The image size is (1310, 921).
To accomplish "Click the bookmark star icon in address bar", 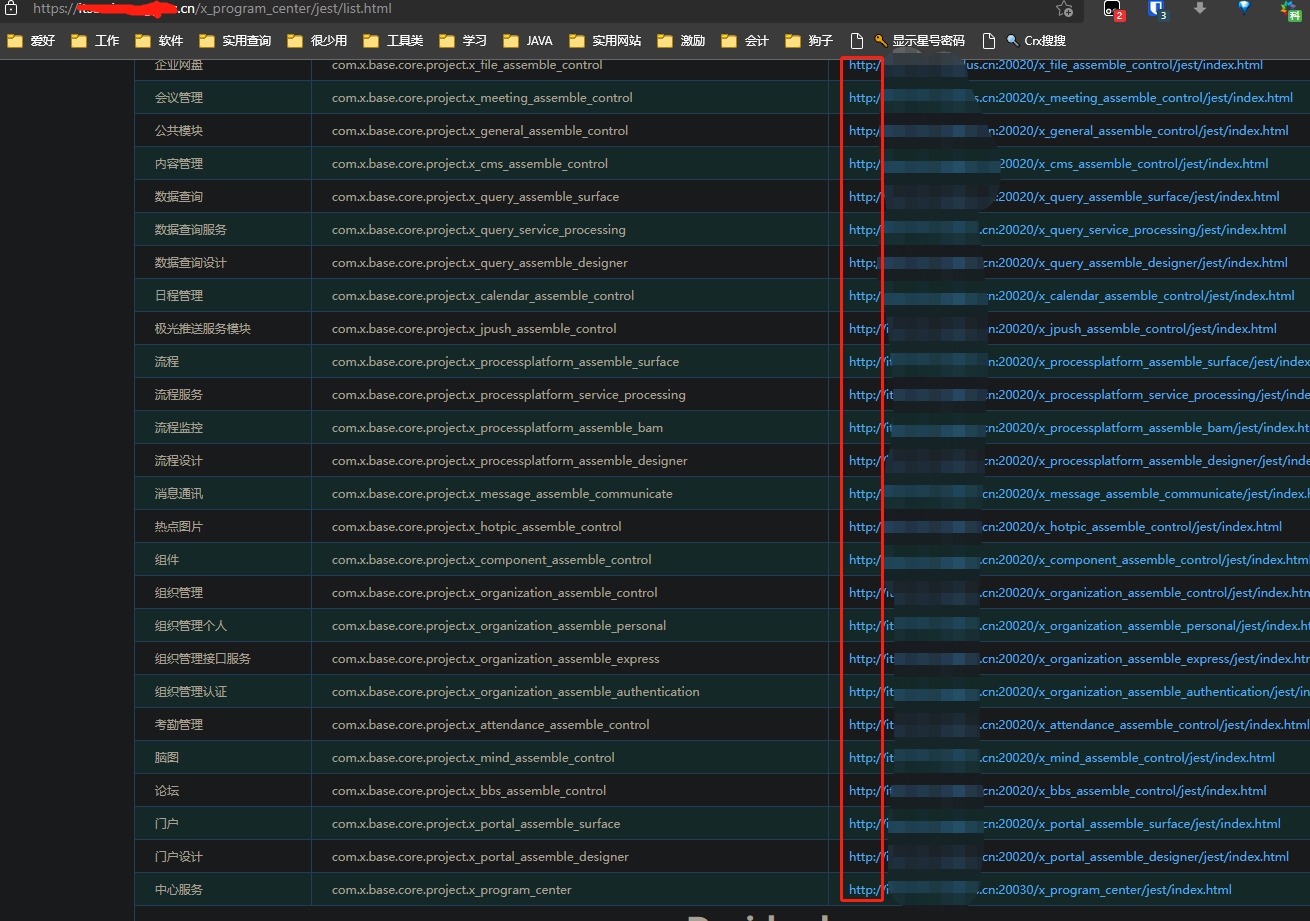I will [x=1064, y=9].
